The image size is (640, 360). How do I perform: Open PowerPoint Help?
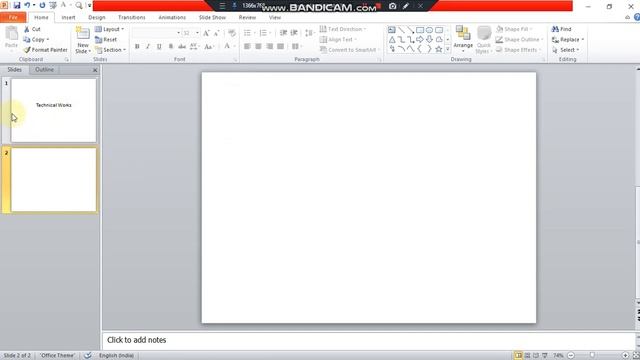(637, 17)
